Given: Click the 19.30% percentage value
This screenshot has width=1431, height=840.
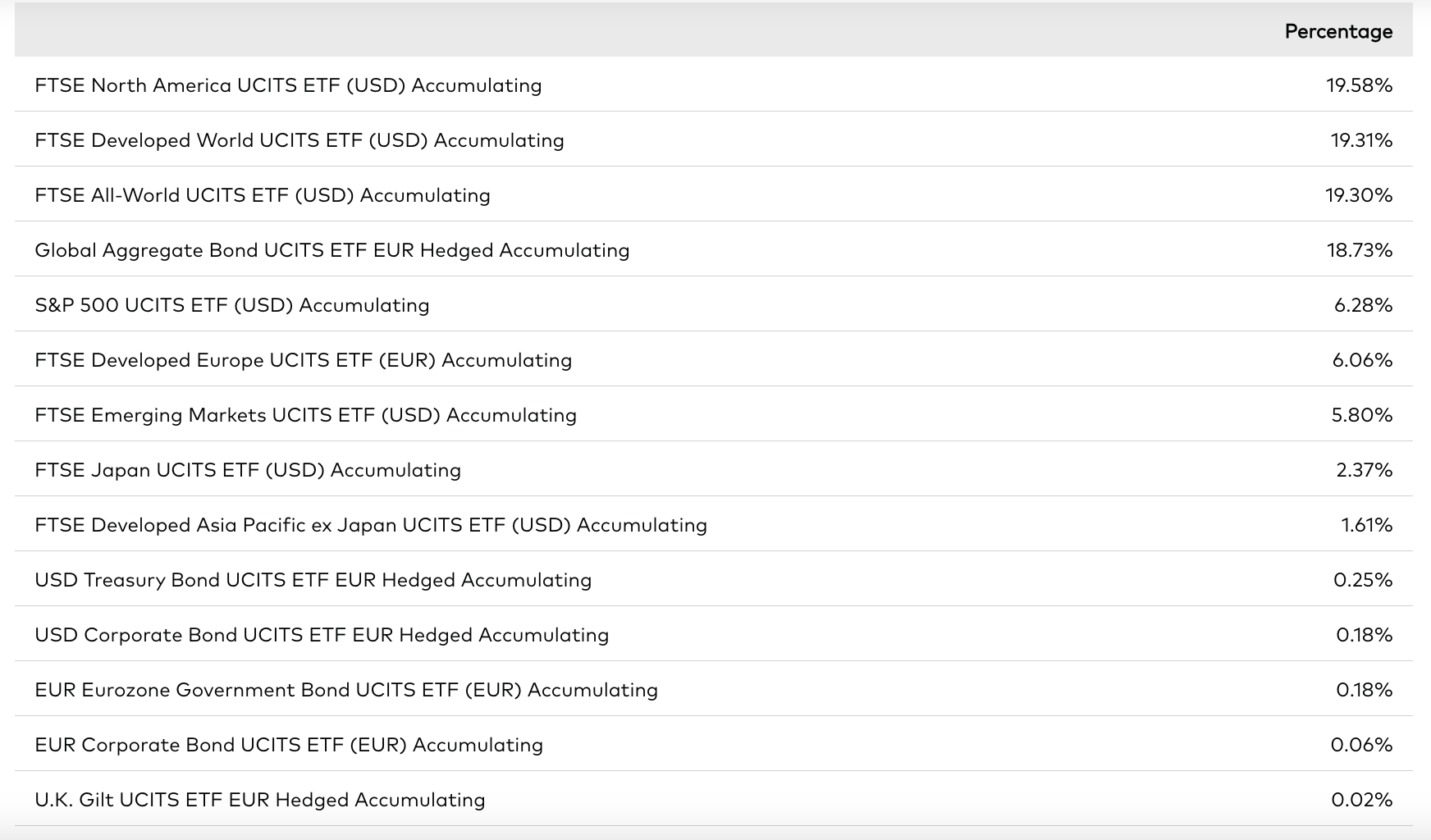Looking at the screenshot, I should [1359, 195].
